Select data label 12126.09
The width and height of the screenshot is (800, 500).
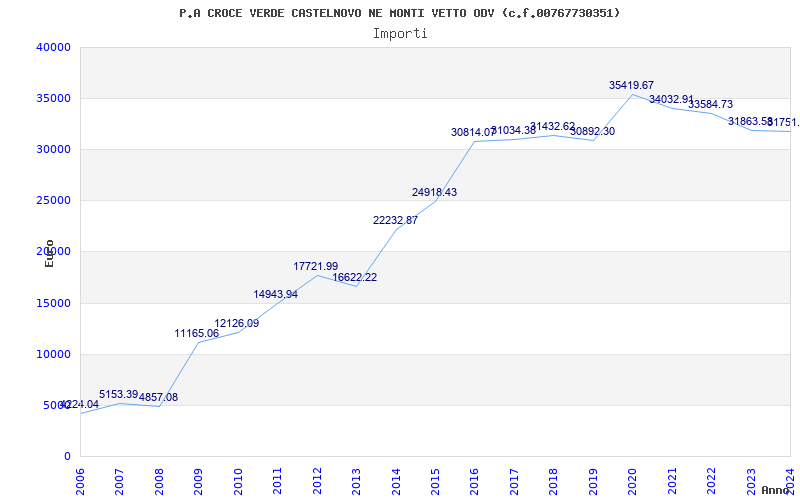click(x=237, y=323)
